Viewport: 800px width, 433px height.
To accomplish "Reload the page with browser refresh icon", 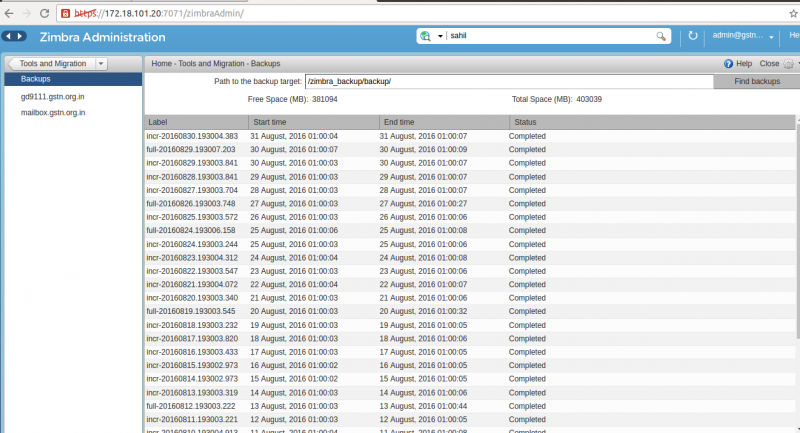I will pos(44,13).
